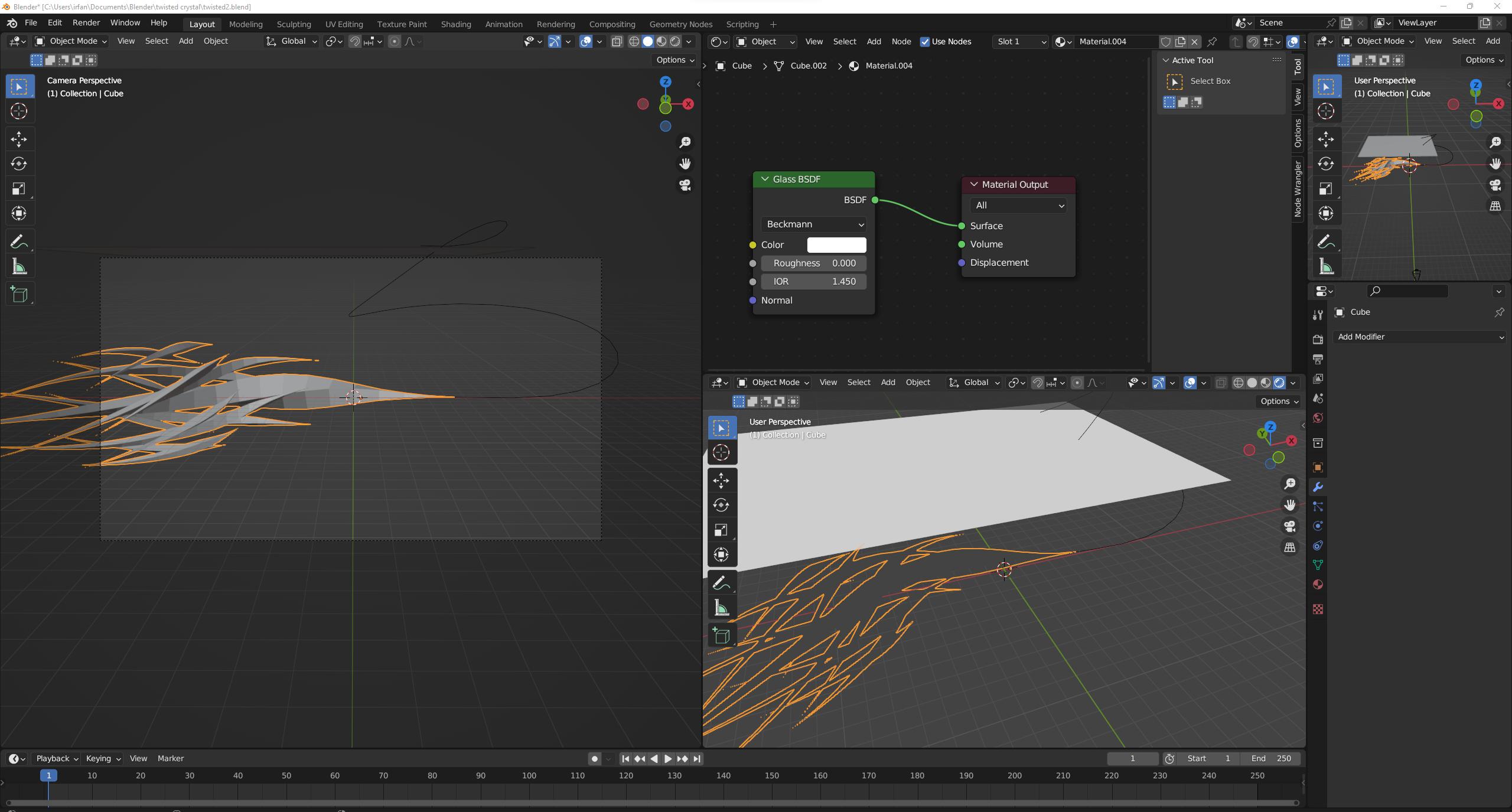
Task: Click the Roughness 0.000 slider
Action: (814, 263)
